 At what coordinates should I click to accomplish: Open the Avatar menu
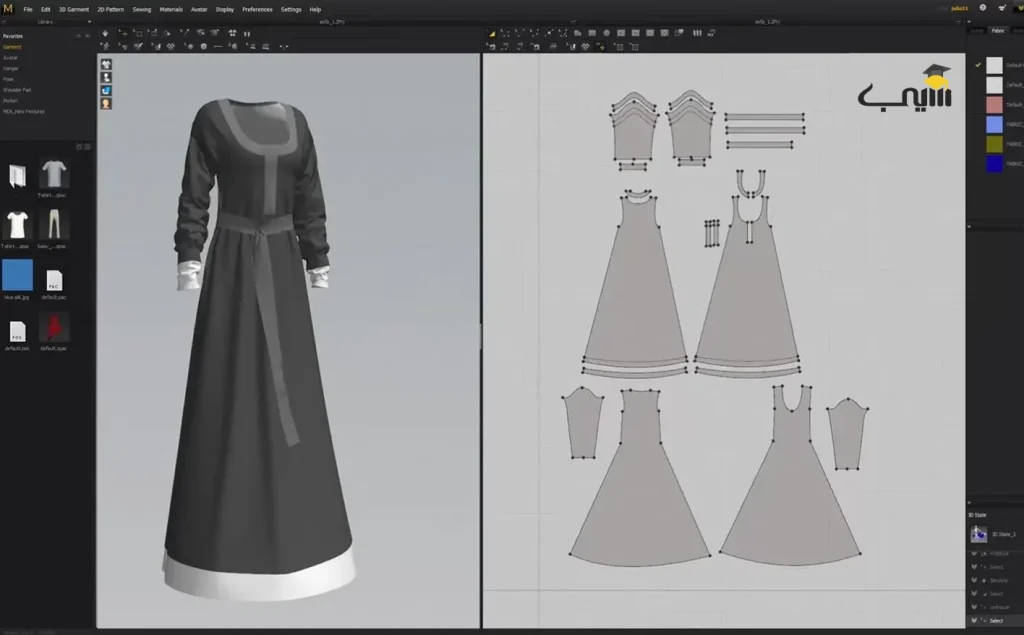(199, 9)
